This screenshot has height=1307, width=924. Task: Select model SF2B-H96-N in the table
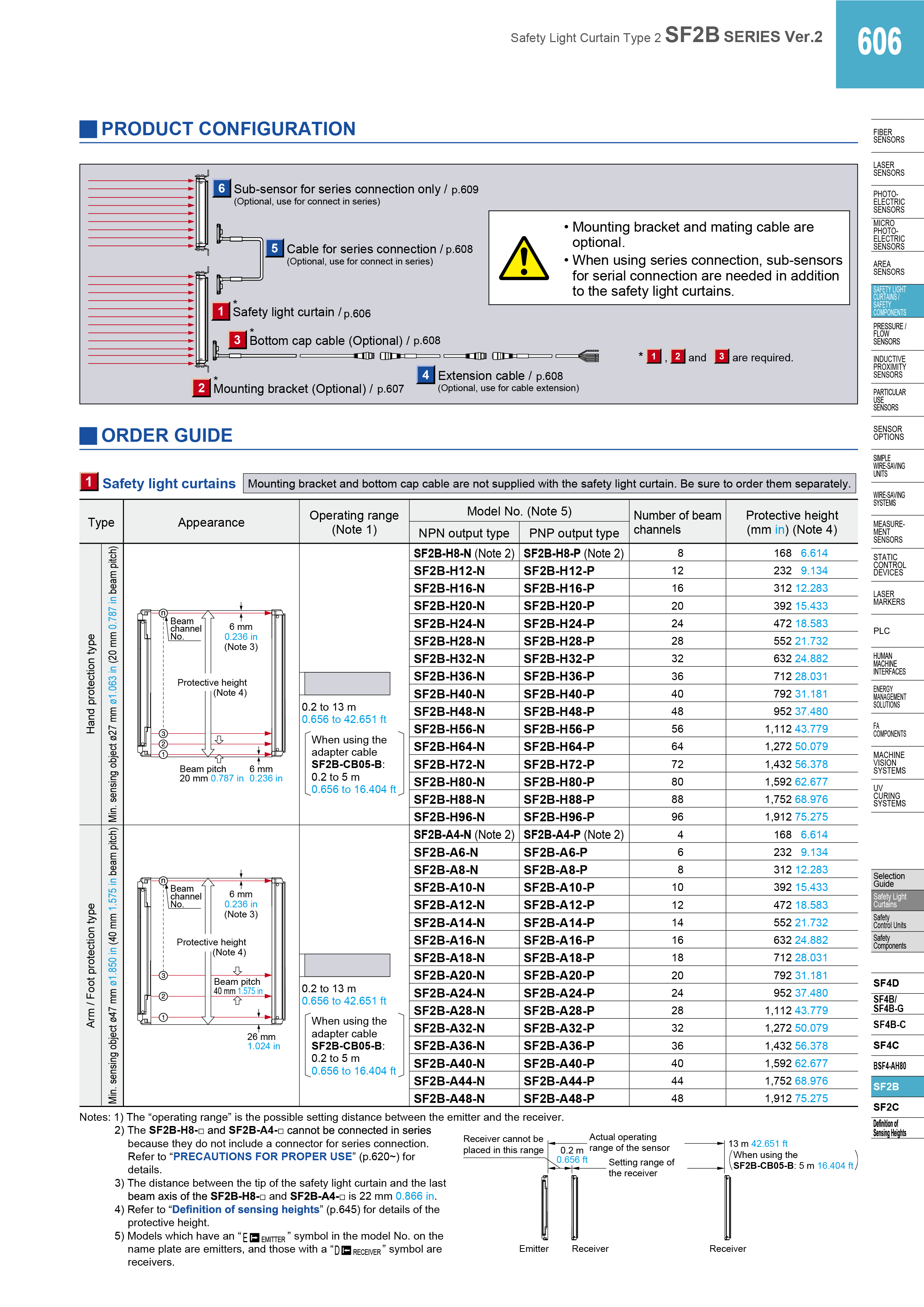(x=463, y=816)
